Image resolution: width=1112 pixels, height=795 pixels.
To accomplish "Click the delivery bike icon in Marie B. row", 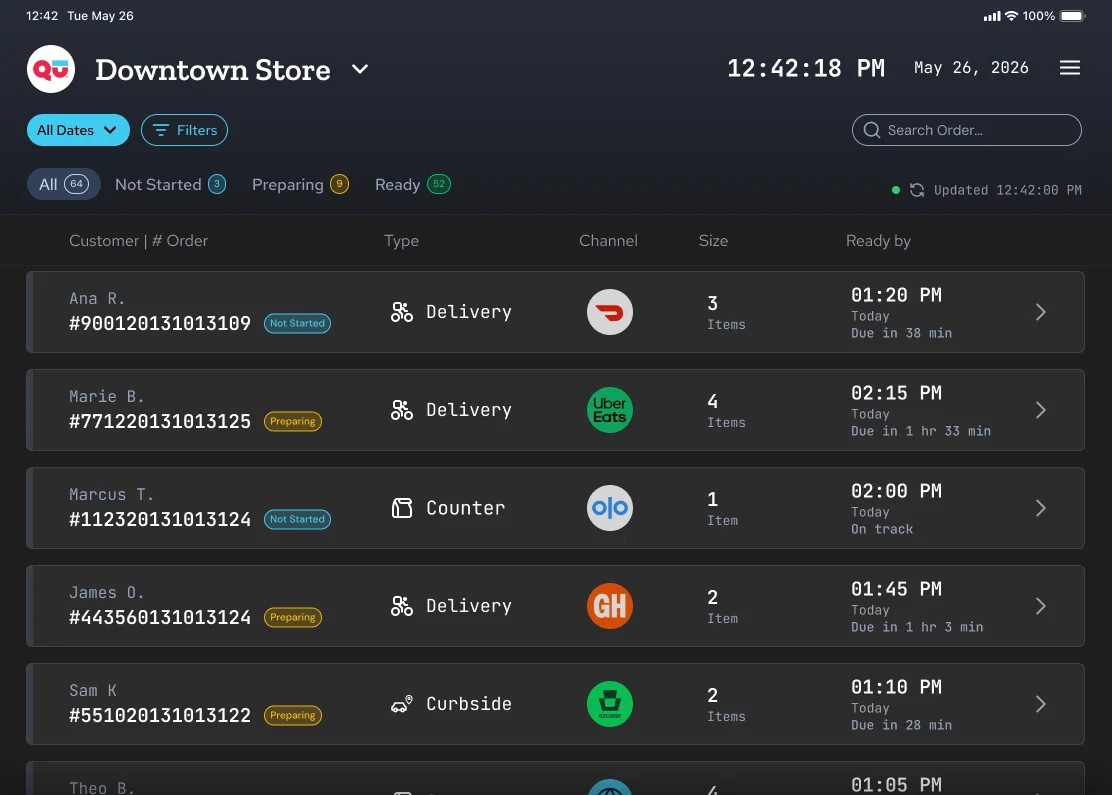I will coord(402,410).
